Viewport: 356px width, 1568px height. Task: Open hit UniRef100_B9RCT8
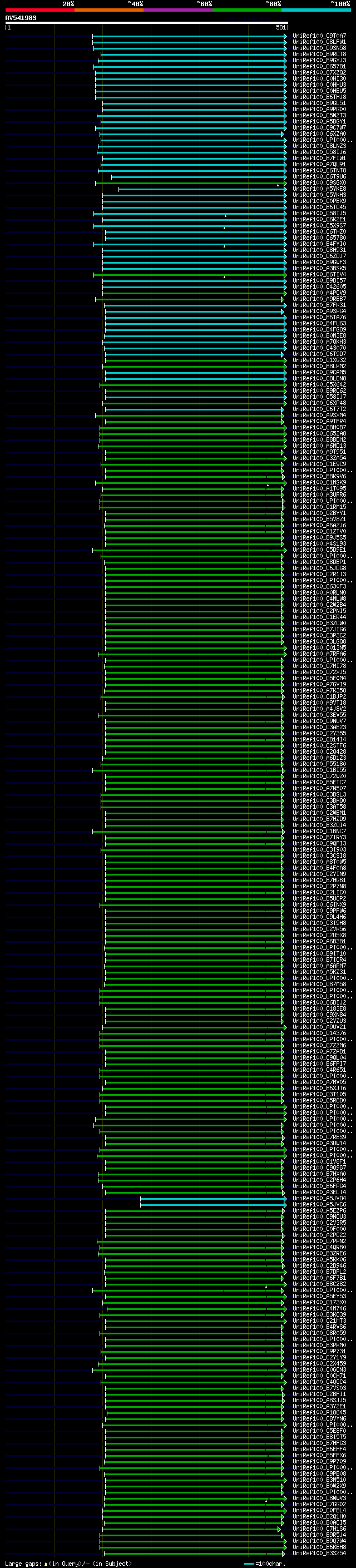point(319,54)
